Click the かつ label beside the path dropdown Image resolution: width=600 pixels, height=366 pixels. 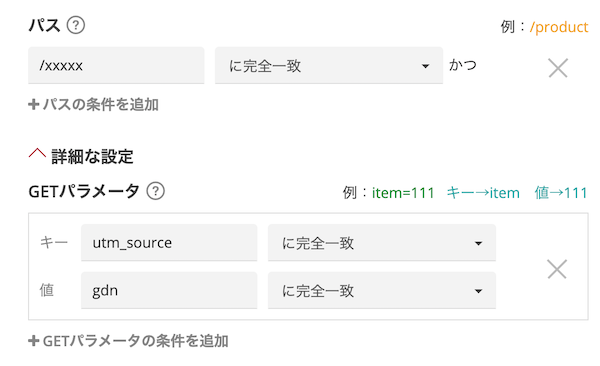click(x=463, y=65)
